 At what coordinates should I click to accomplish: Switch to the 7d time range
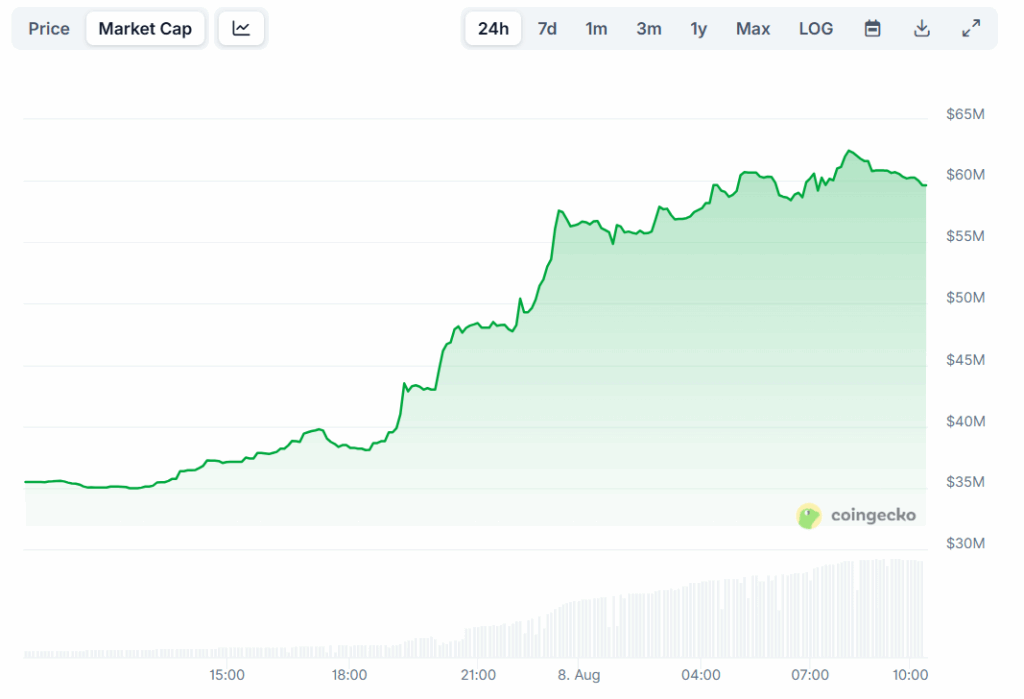547,28
